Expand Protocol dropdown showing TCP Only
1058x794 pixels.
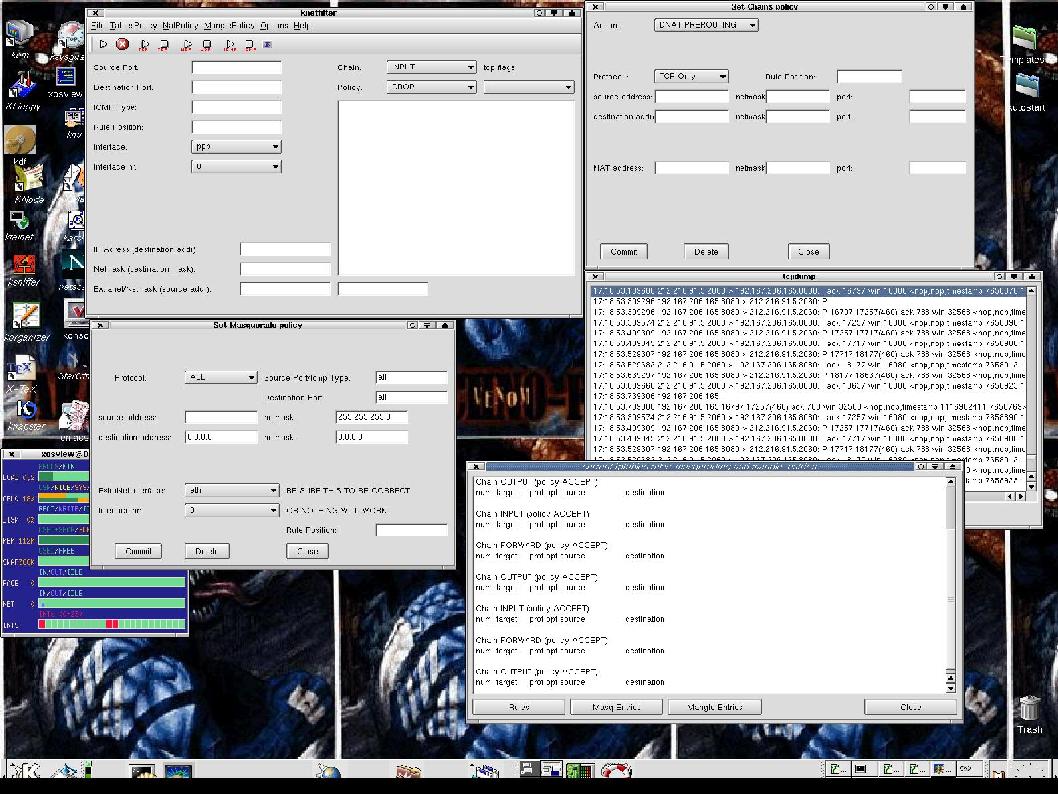[691, 76]
